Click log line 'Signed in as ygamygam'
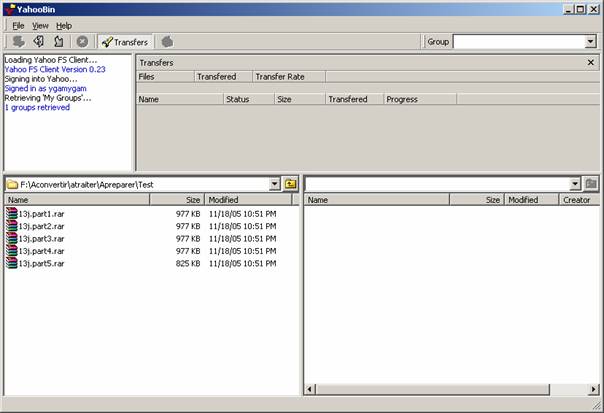604x413 pixels. (45, 89)
